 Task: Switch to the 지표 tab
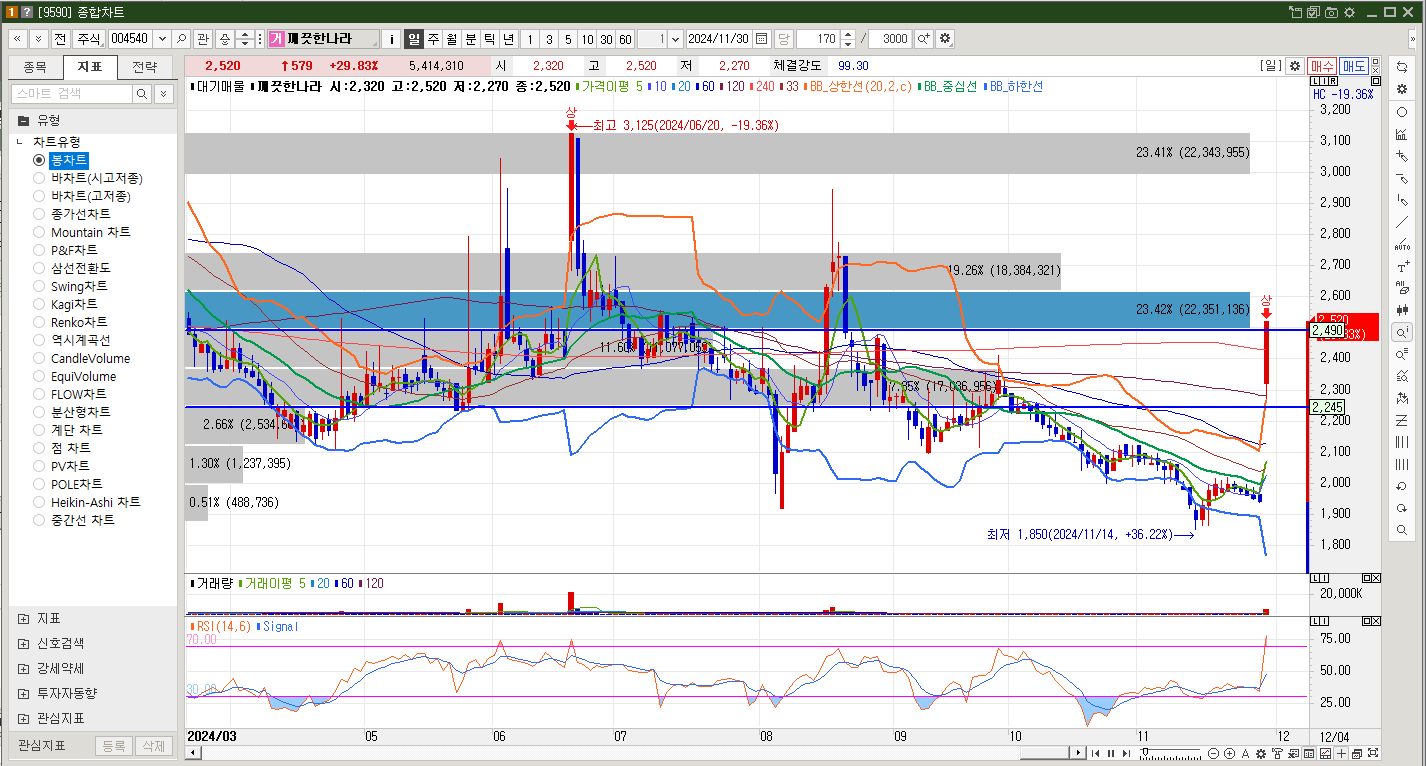(x=89, y=67)
